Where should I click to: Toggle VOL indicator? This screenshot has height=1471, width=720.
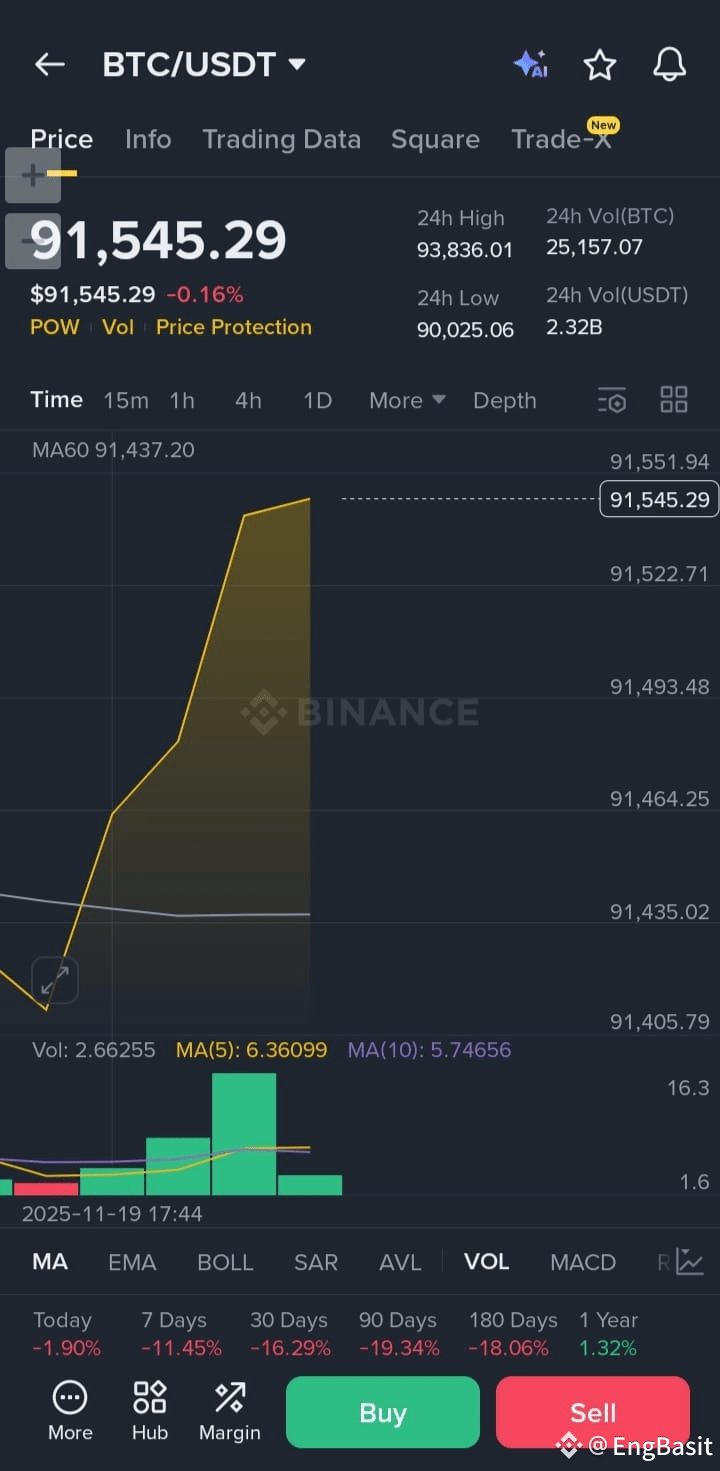pyautogui.click(x=487, y=1262)
